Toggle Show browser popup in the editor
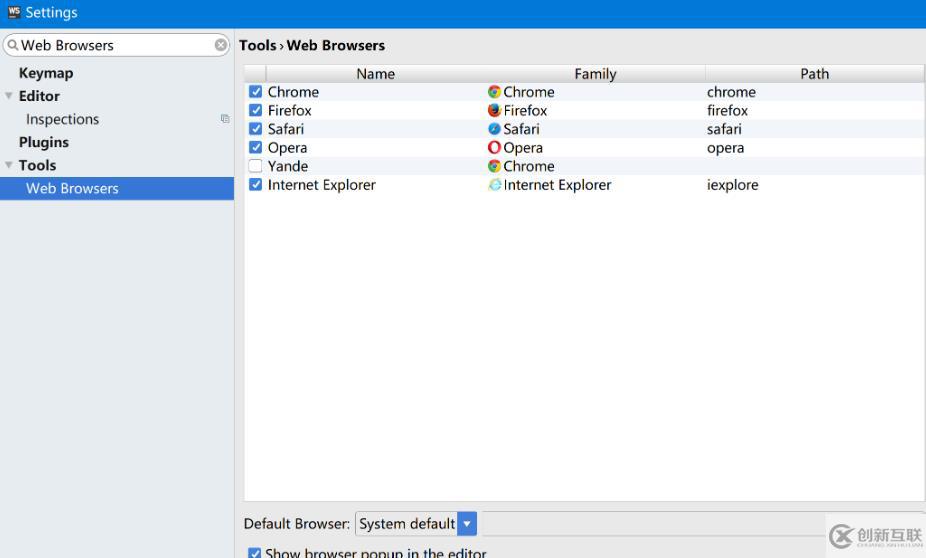This screenshot has height=558, width=926. pyautogui.click(x=255, y=553)
